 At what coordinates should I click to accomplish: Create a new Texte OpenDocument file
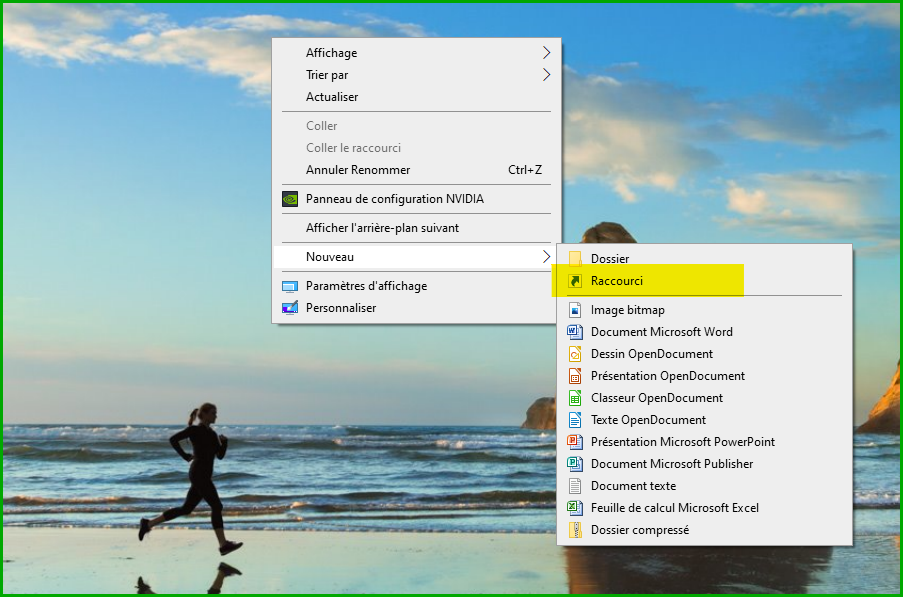pos(648,420)
